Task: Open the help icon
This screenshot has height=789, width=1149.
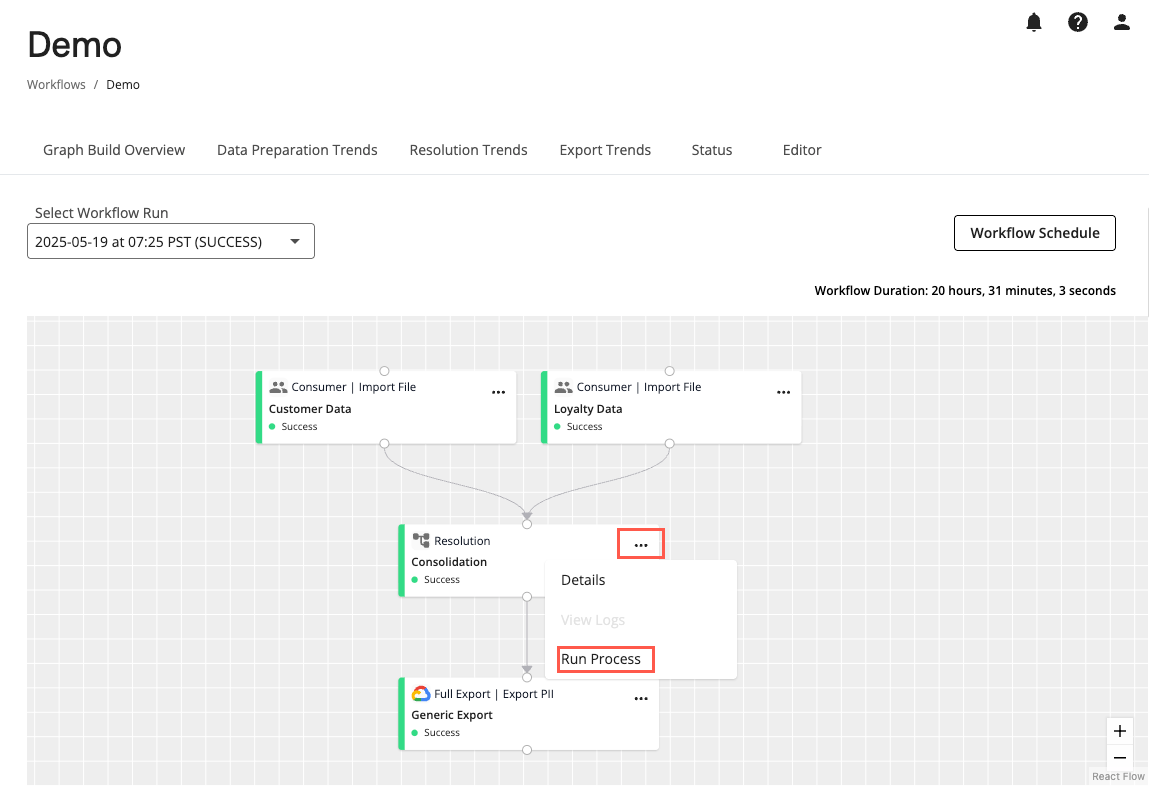Action: pos(1078,21)
